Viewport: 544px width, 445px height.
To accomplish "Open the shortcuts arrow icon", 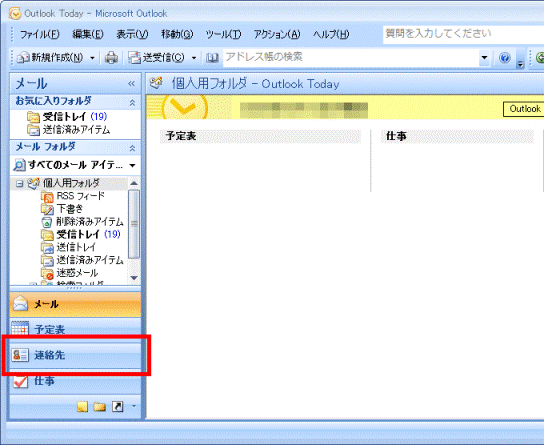I will (118, 407).
